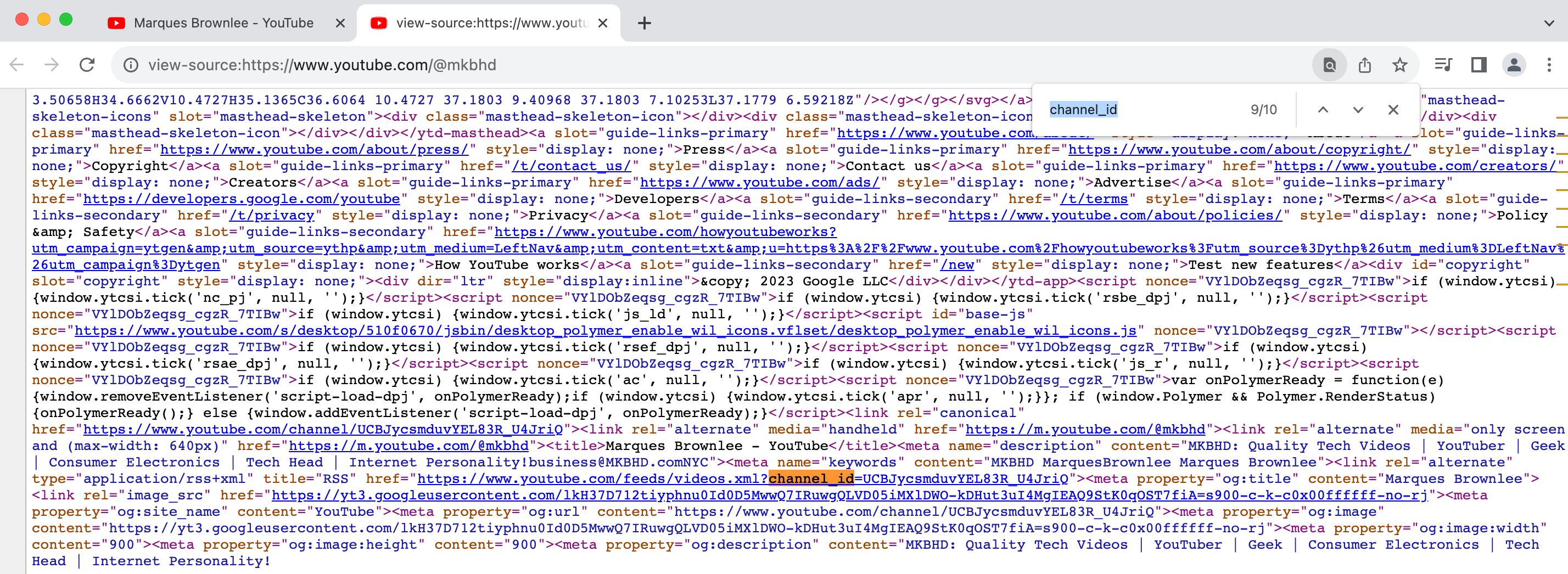Screen dimensions: 1568x574
Task: Click the find-in-page magnifier icon
Action: click(1329, 65)
